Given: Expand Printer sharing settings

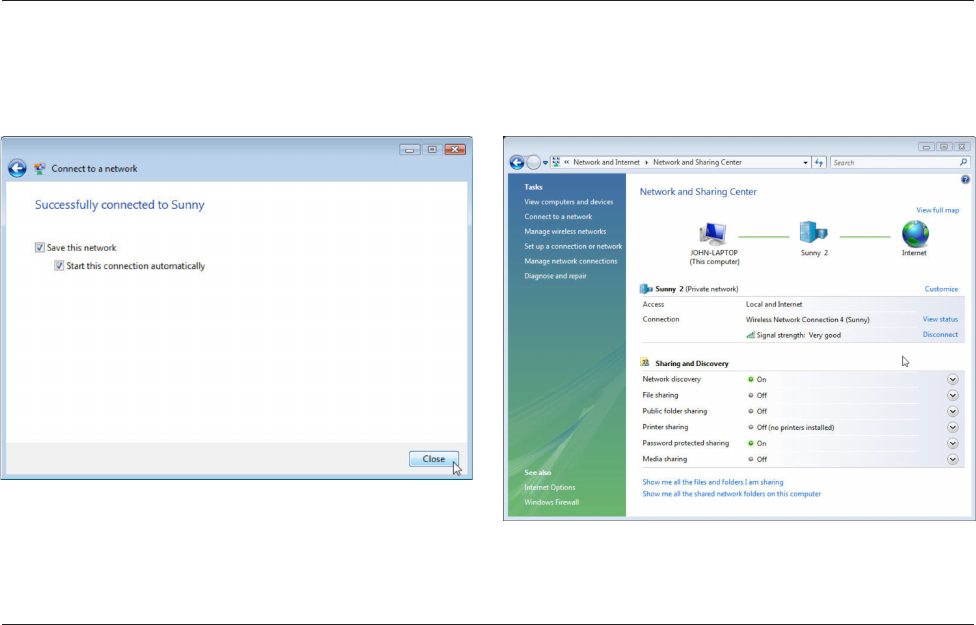Looking at the screenshot, I should point(952,427).
